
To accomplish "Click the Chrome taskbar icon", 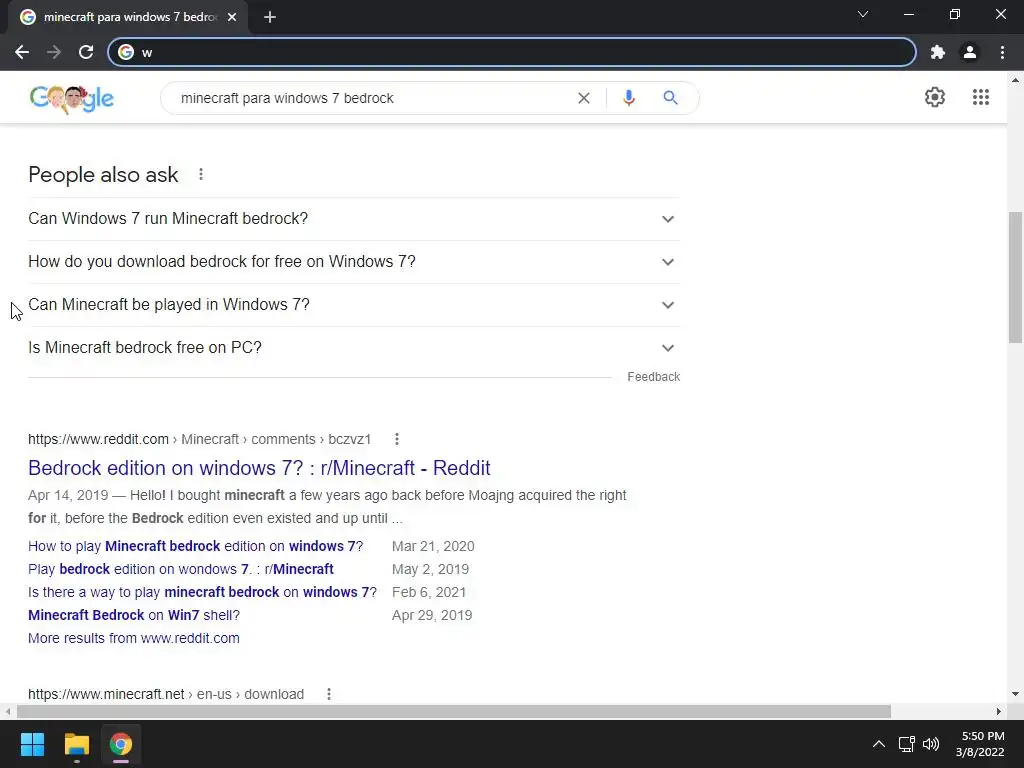I will coord(121,744).
